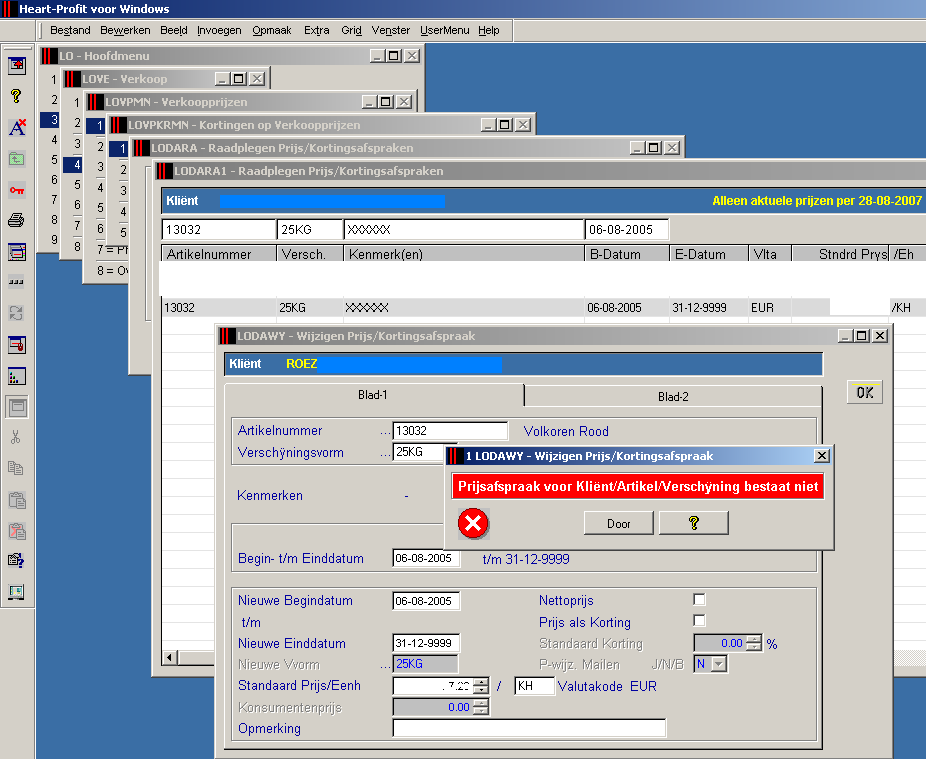Click the grey refresh arrows sidebar icon
Viewport: 926px width, 759px height.
coord(17,313)
